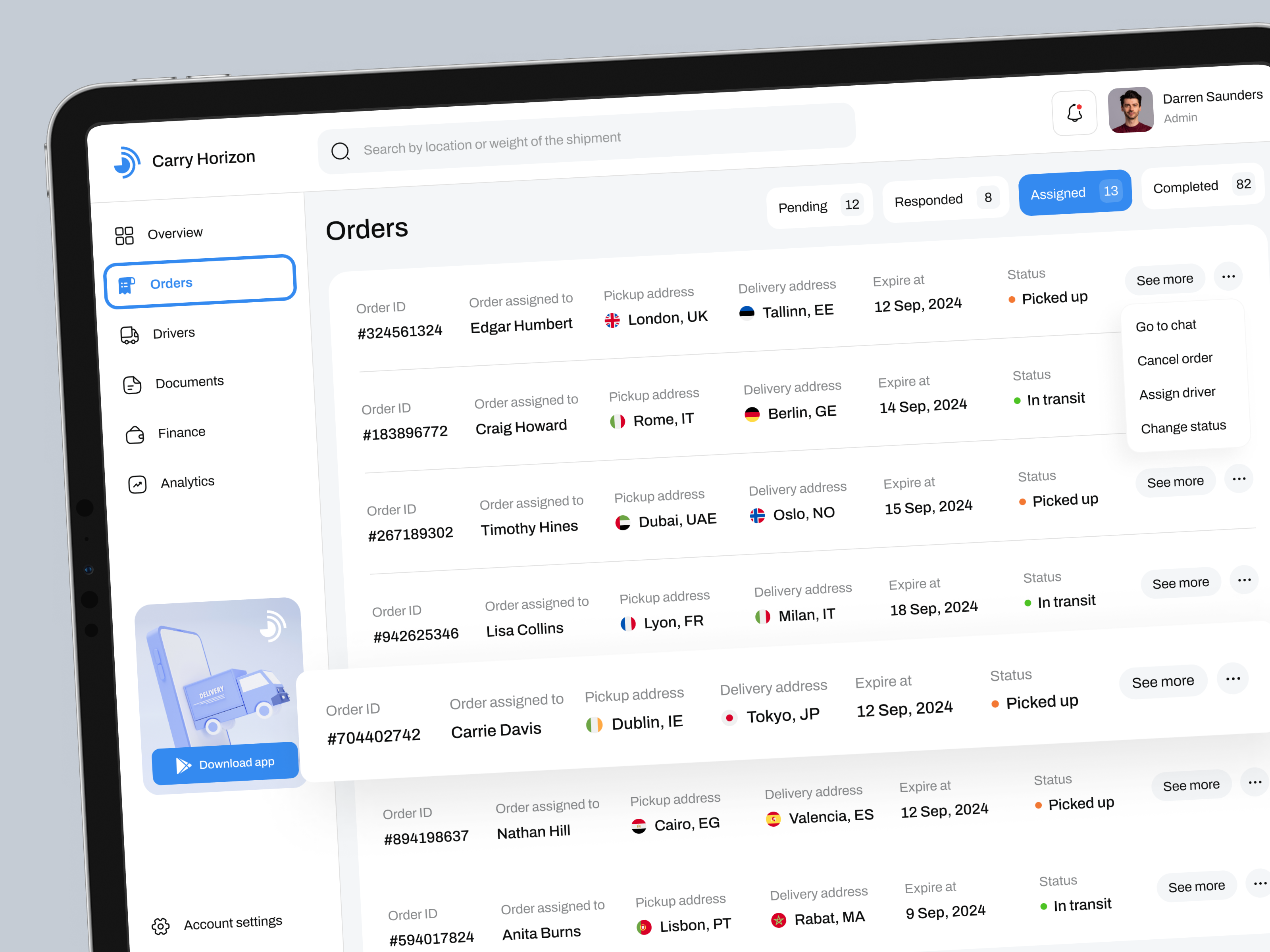Open three-dot menu for Carrie Davis order
1270x952 pixels.
tap(1232, 679)
